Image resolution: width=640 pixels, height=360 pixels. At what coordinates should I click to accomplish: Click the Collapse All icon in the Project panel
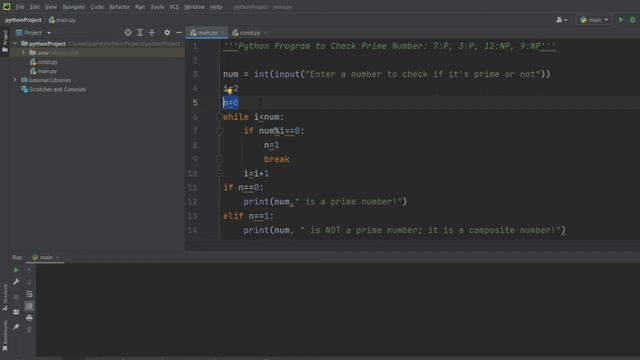pos(152,33)
